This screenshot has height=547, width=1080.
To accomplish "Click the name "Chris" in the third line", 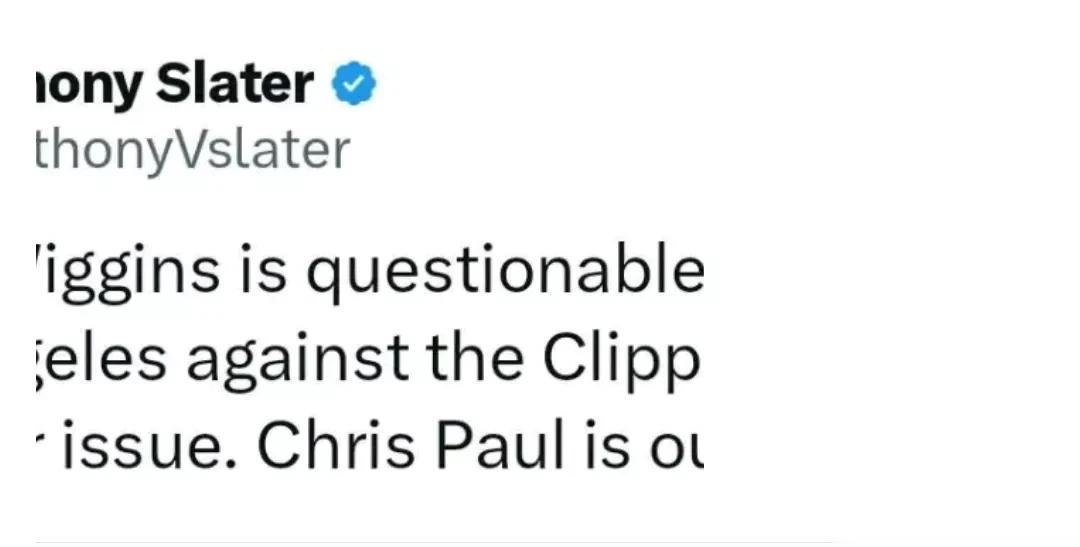I will 336,445.
